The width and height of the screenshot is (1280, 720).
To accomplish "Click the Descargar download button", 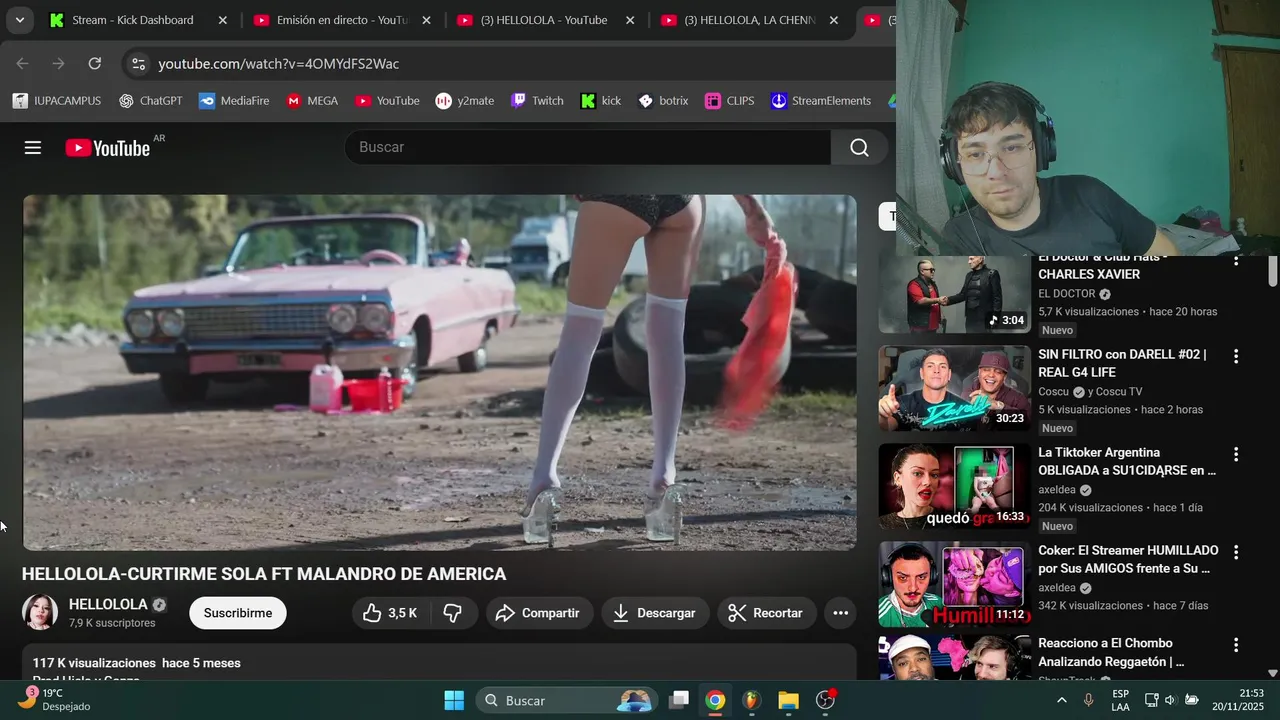I will [x=655, y=613].
